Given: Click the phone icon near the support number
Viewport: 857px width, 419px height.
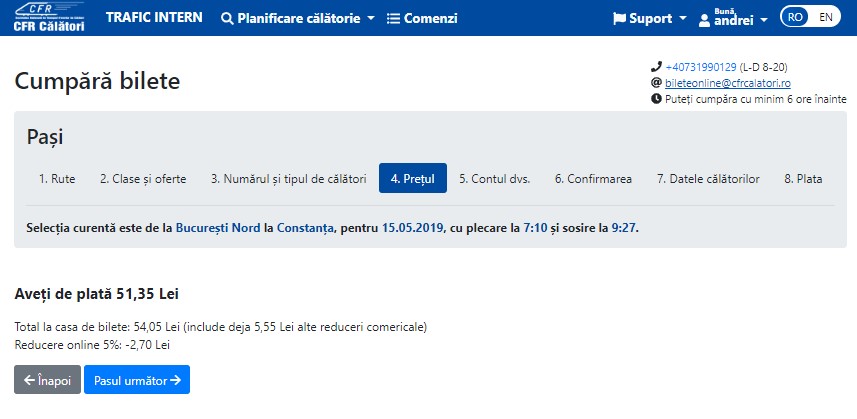Looking at the screenshot, I should tap(656, 67).
